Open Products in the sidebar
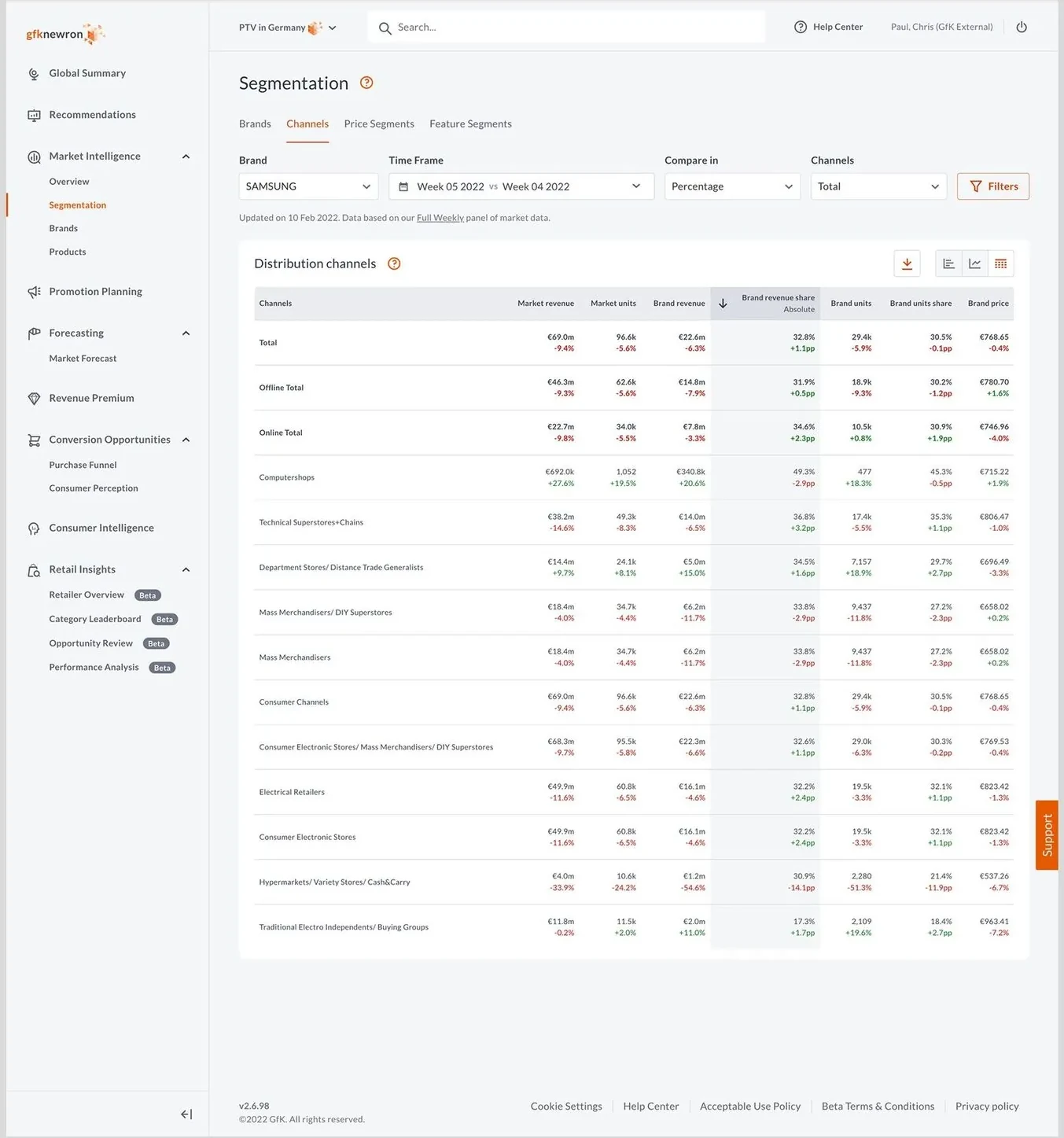Image resolution: width=1064 pixels, height=1138 pixels. click(68, 252)
